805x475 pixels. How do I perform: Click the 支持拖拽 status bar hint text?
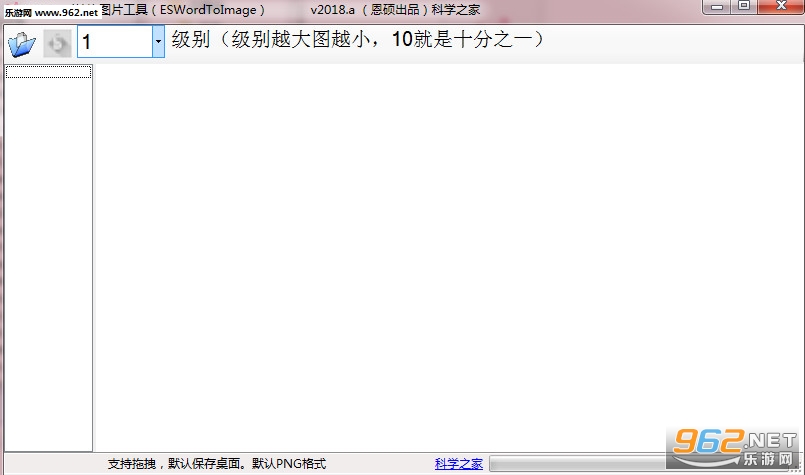pyautogui.click(x=217, y=464)
